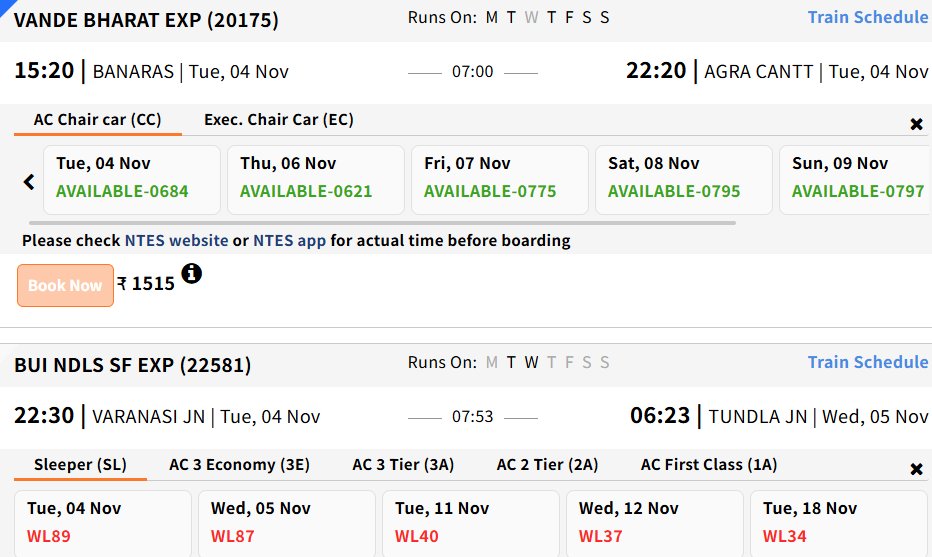
Task: Switch to Exec. Chair Car (EC) tab
Action: coord(278,120)
